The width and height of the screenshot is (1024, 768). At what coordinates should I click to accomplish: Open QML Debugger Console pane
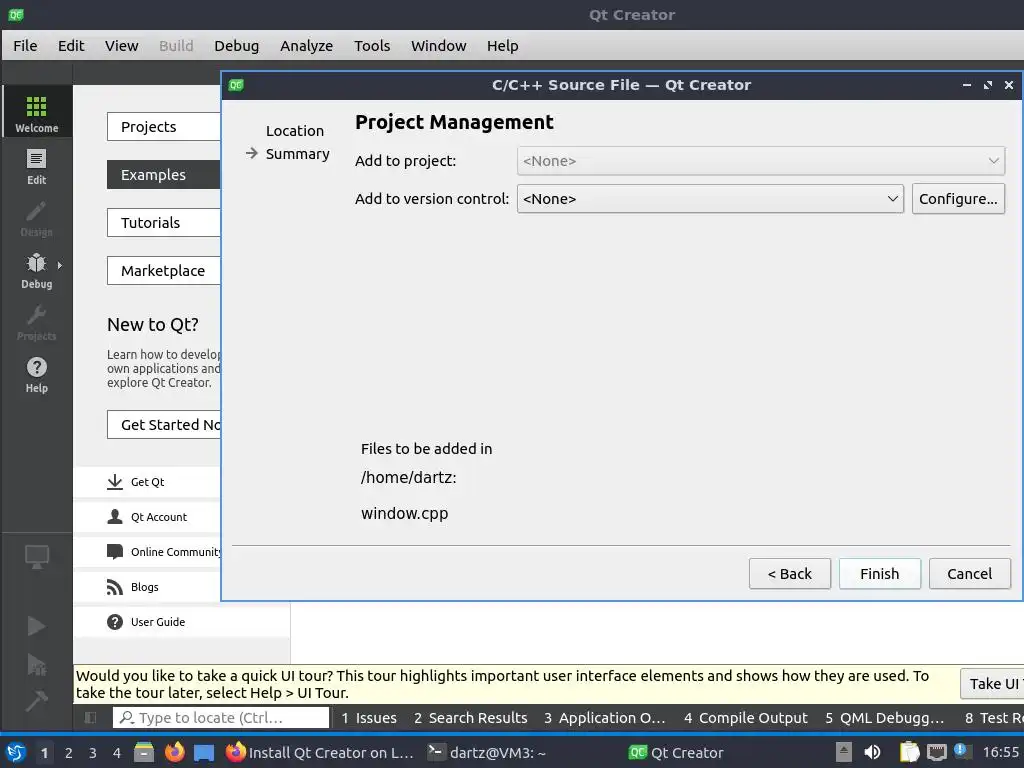point(885,718)
